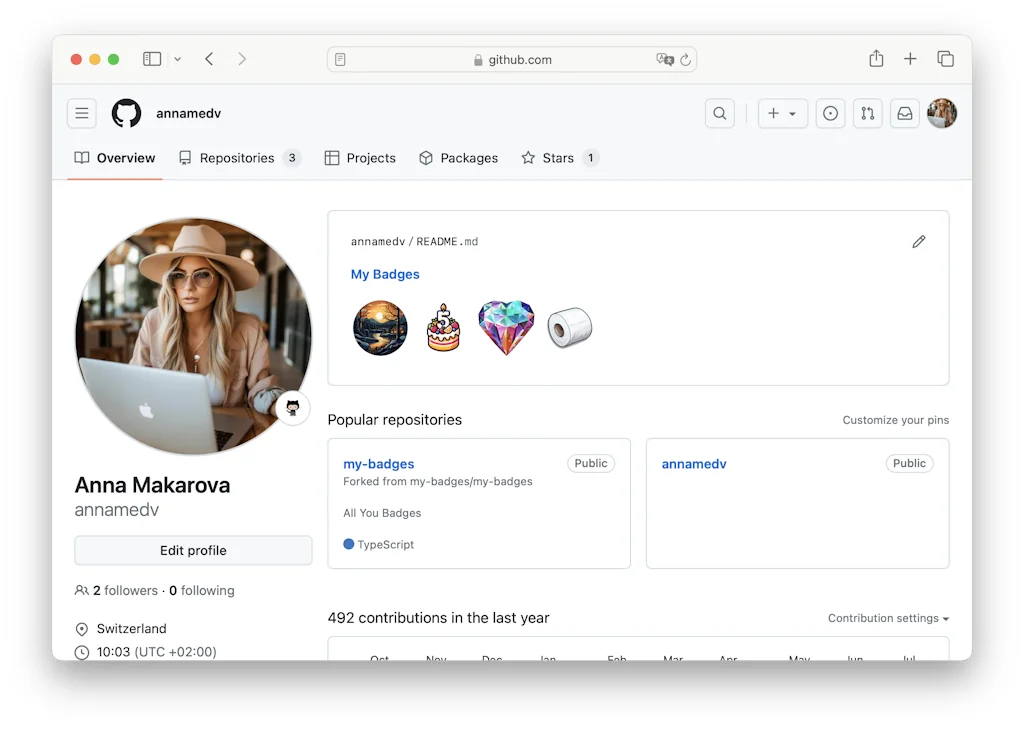Click the Safari share icon
The image size is (1024, 729).
(876, 59)
